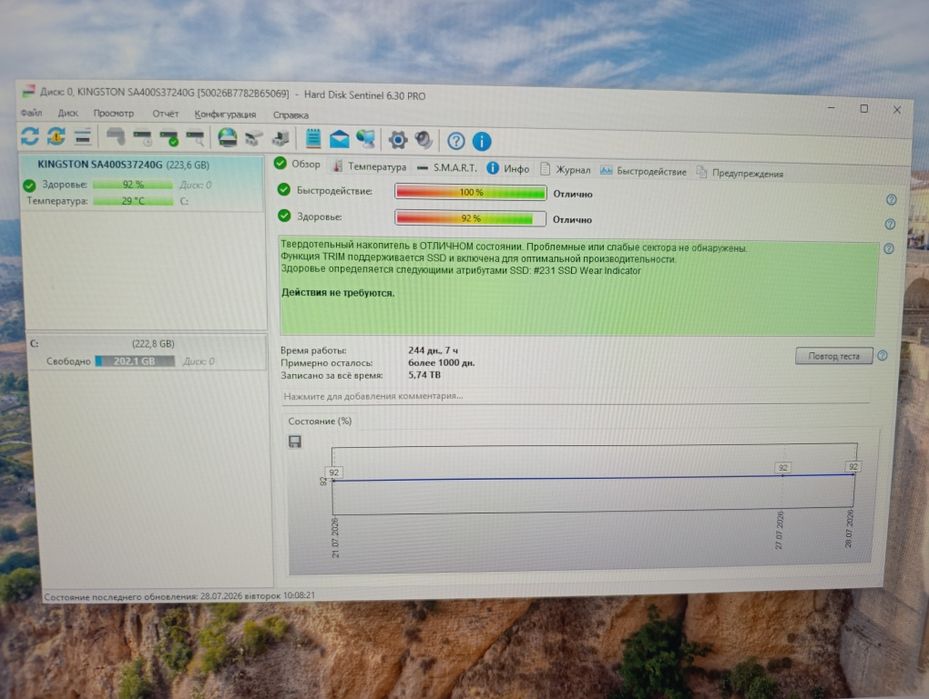Click help icon next to green status text
This screenshot has height=699, width=929.
pyautogui.click(x=888, y=249)
